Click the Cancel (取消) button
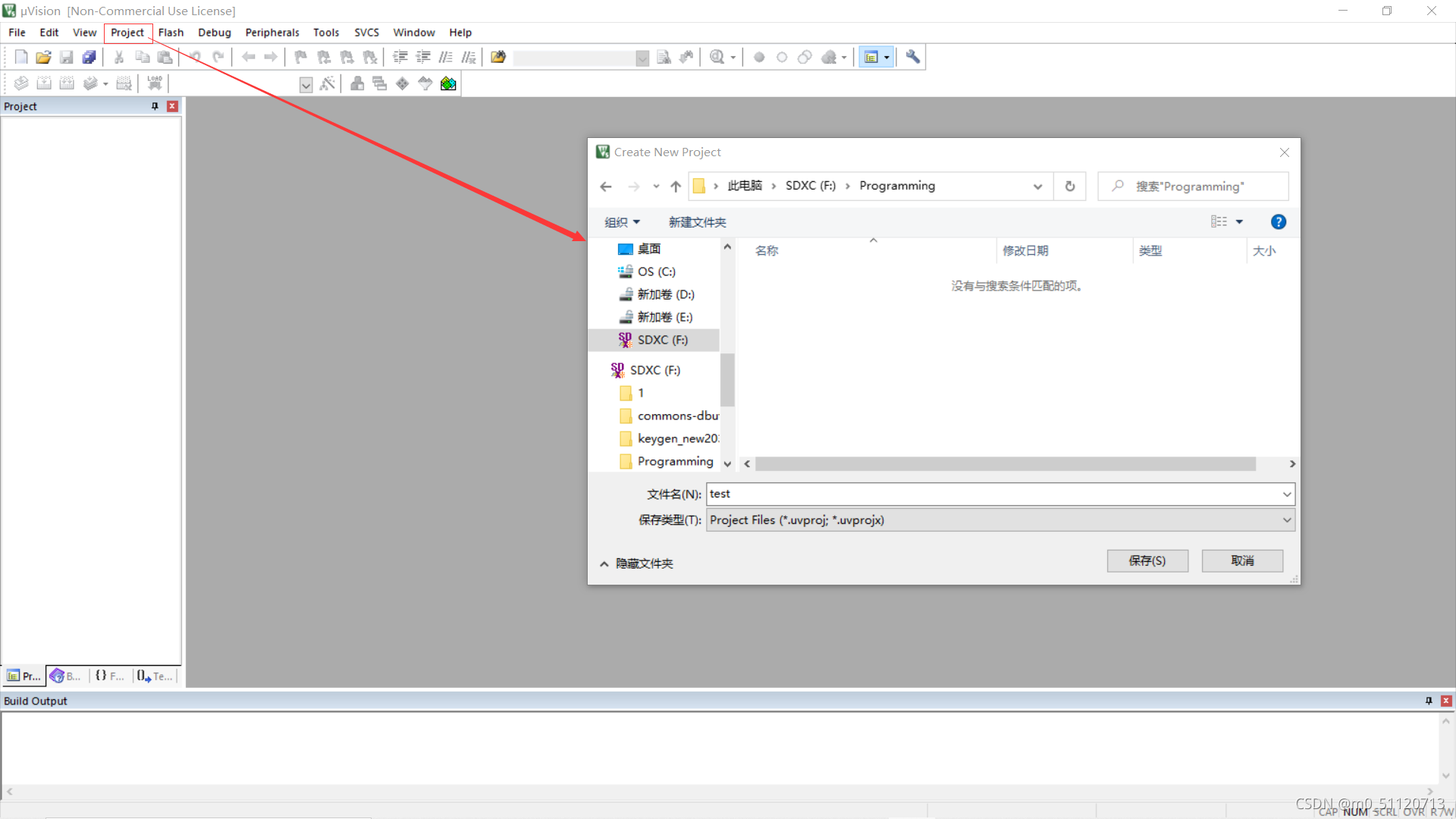 pyautogui.click(x=1241, y=560)
